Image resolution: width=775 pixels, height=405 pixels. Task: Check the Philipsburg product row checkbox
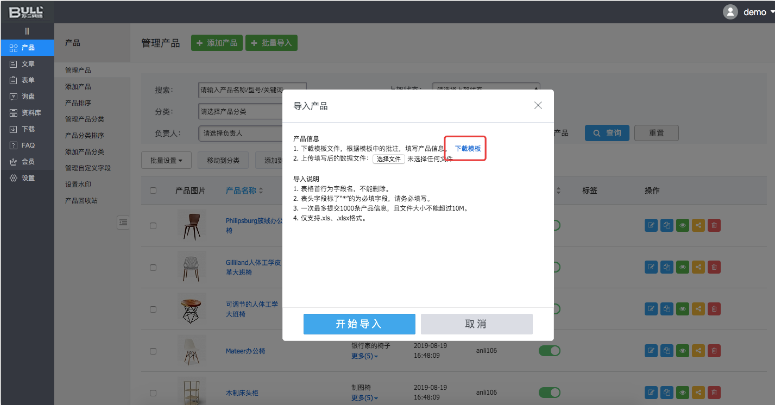pyautogui.click(x=153, y=226)
